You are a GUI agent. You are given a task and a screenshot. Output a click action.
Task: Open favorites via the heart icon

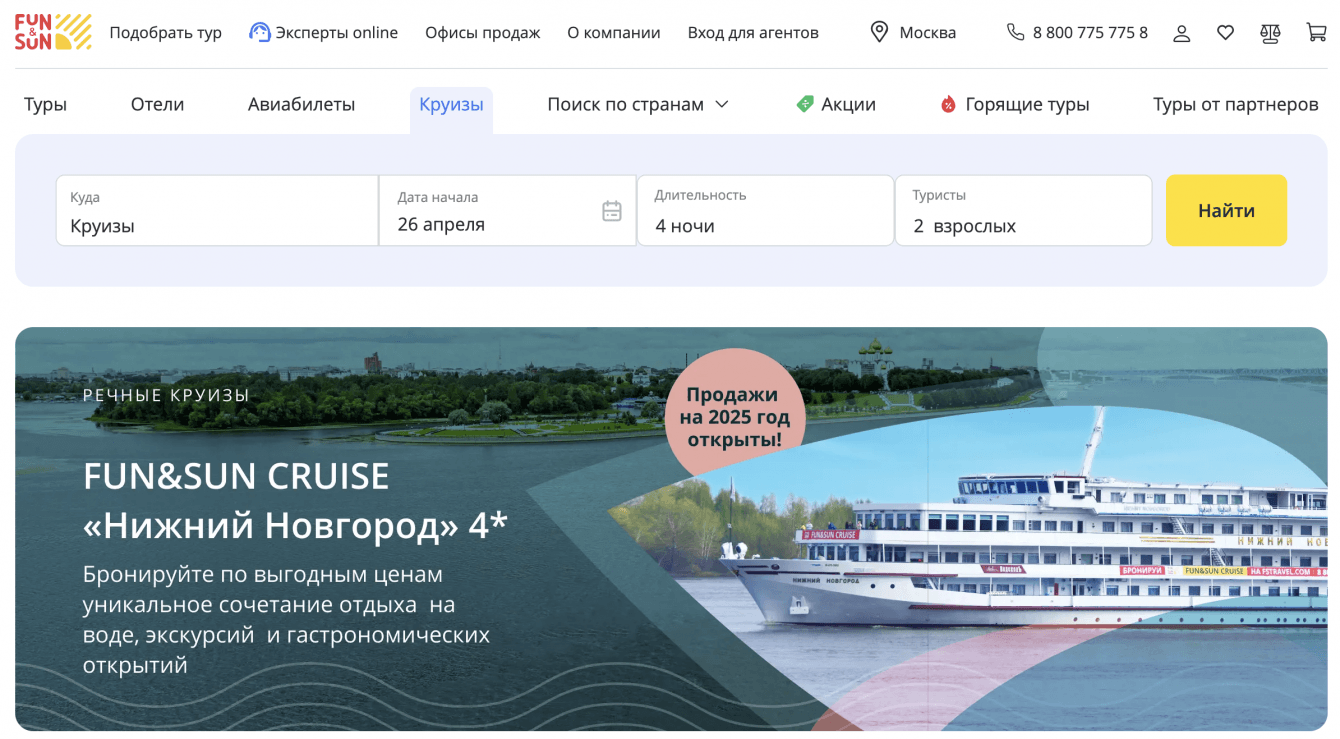point(1225,33)
